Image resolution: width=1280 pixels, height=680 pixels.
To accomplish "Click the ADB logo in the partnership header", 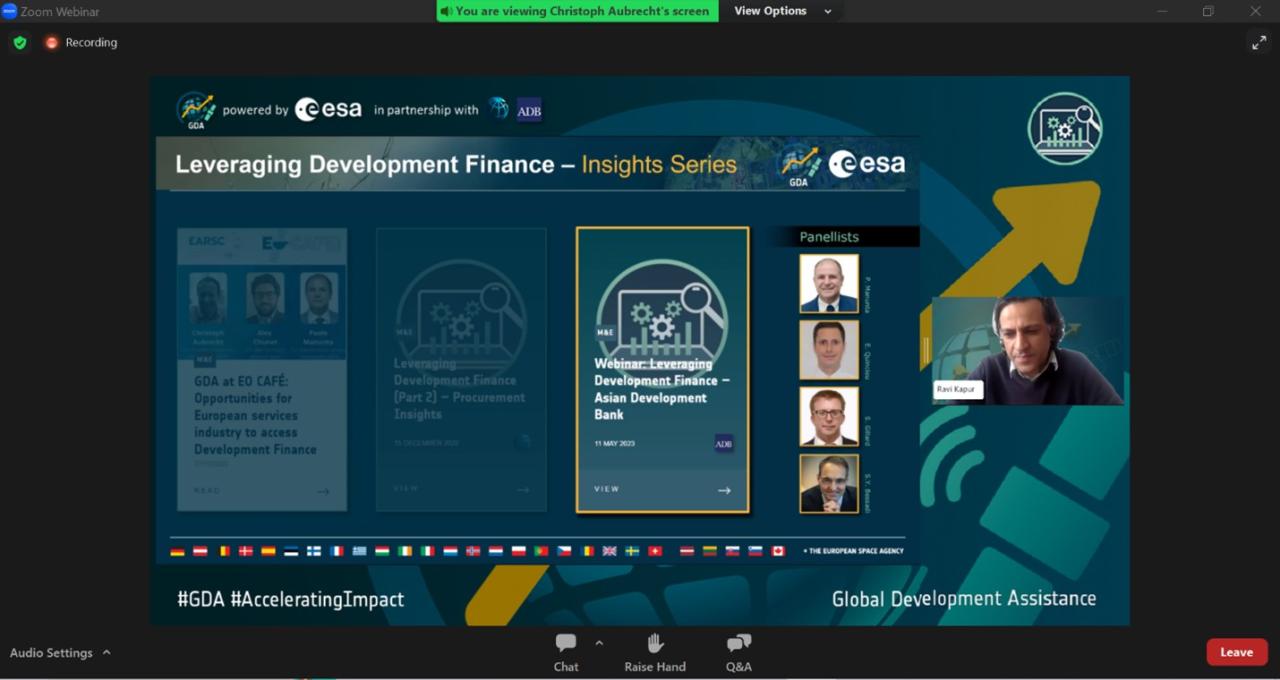I will 529,110.
